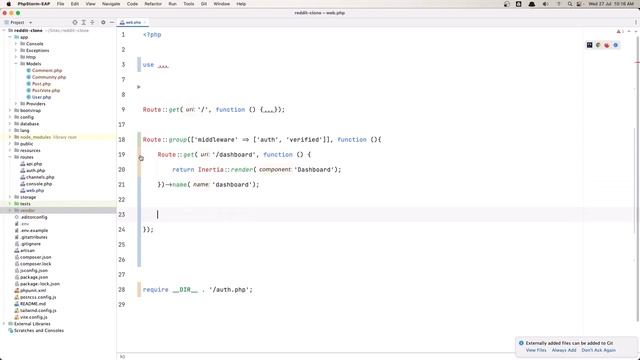Click the volume icon in menu bar
The image size is (640, 360).
(x=545, y=4)
